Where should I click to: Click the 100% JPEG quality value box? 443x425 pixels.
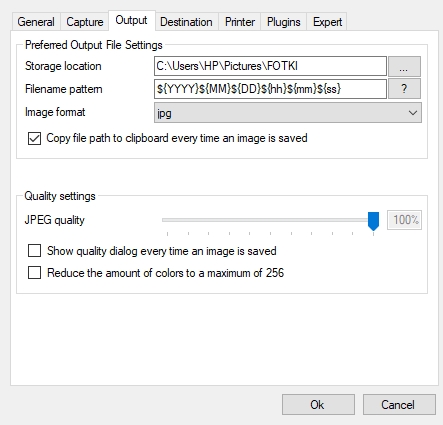point(404,220)
